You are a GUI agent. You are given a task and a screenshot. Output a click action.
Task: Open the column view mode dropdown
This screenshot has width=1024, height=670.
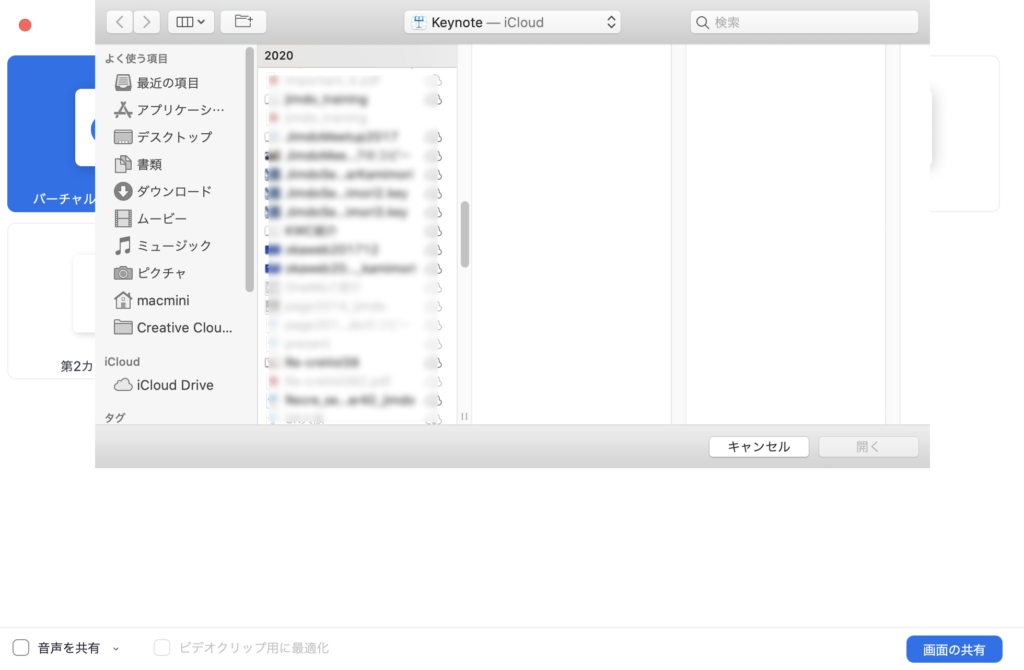pos(191,22)
